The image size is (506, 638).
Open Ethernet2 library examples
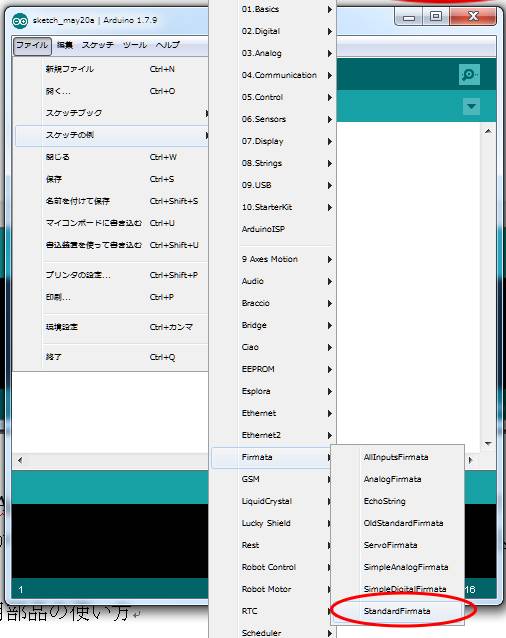pyautogui.click(x=273, y=435)
